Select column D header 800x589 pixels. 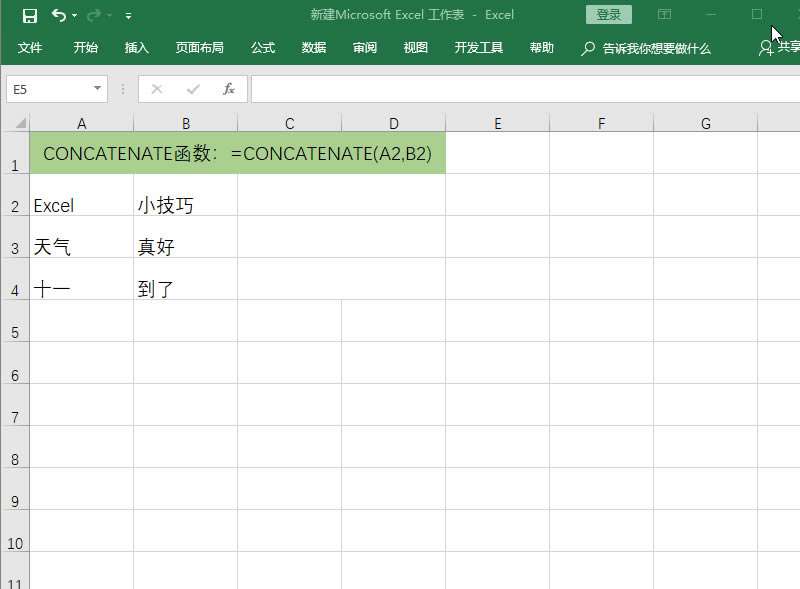pyautogui.click(x=394, y=124)
